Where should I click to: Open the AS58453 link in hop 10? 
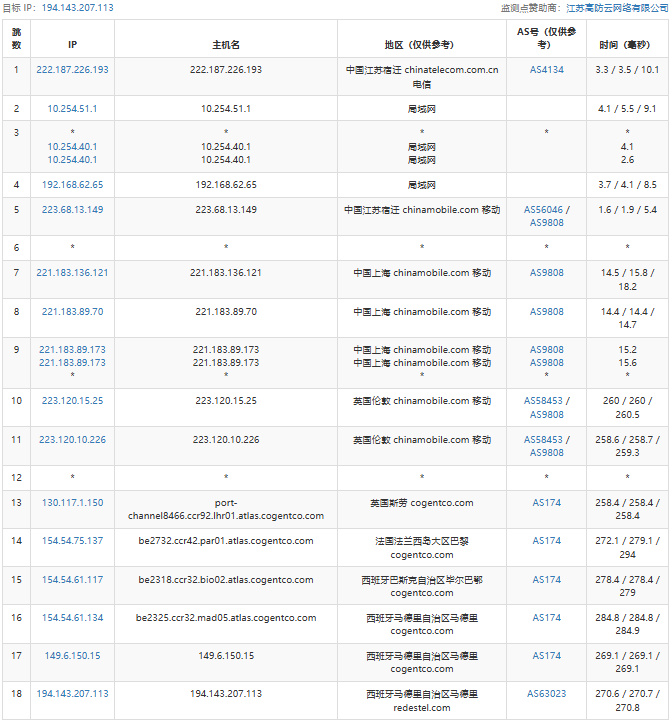click(x=544, y=401)
